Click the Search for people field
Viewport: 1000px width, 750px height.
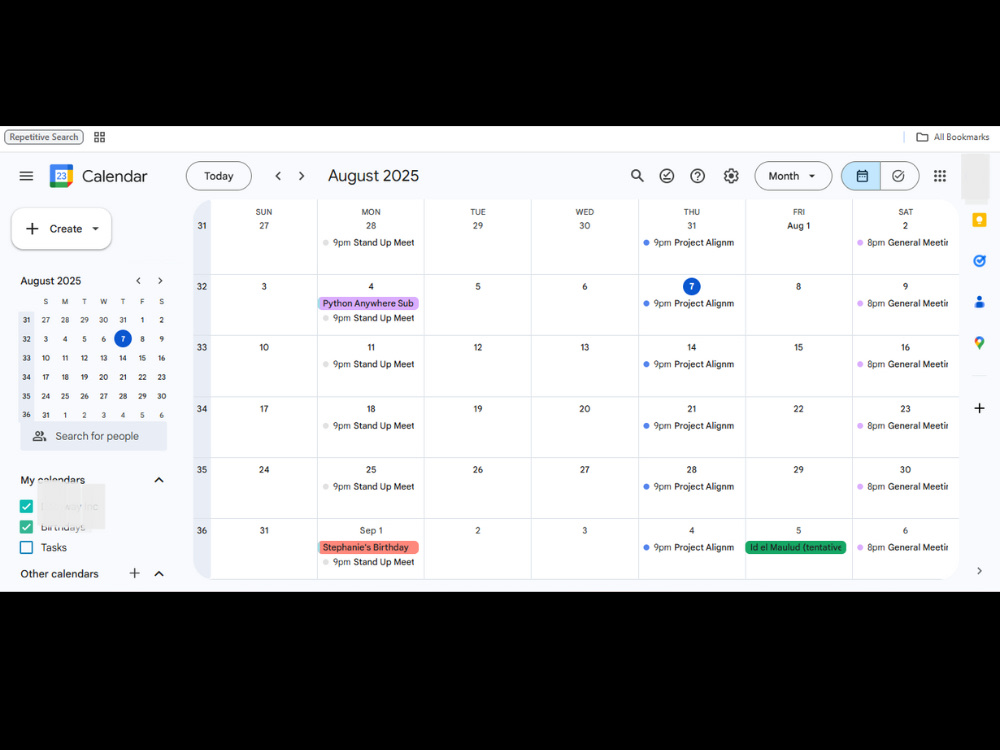[94, 436]
